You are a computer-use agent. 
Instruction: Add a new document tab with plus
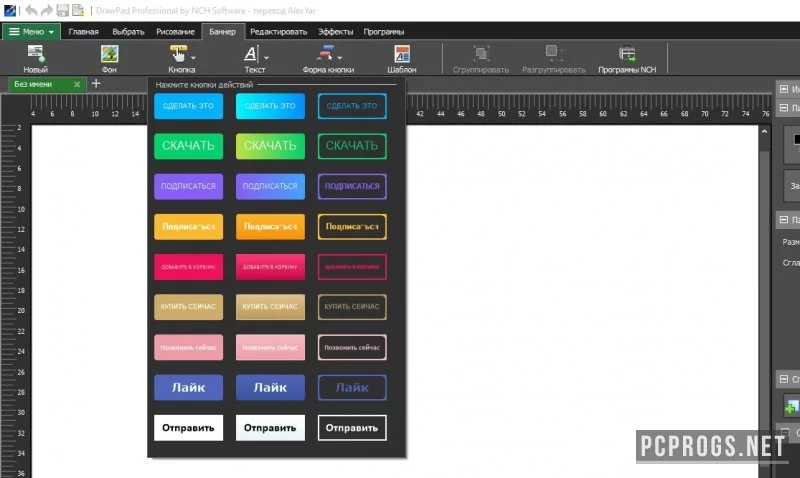(x=96, y=83)
